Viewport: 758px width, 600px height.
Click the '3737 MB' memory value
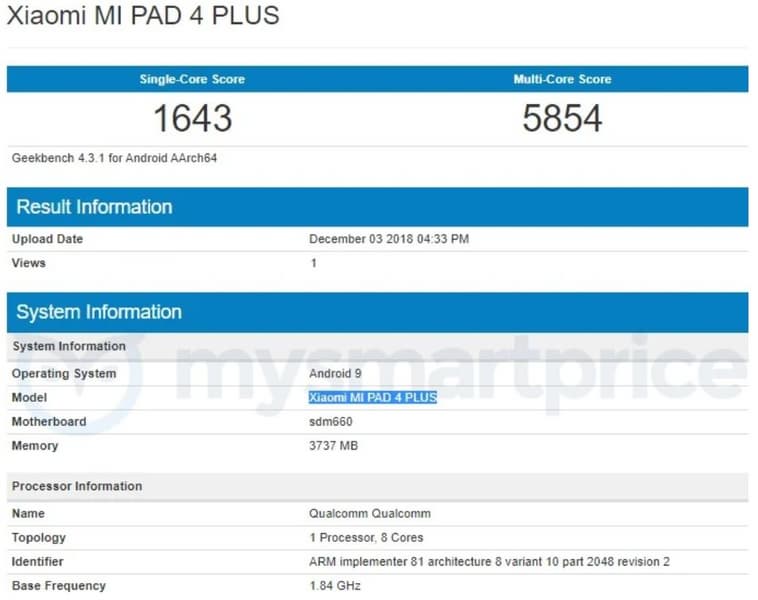pyautogui.click(x=334, y=446)
